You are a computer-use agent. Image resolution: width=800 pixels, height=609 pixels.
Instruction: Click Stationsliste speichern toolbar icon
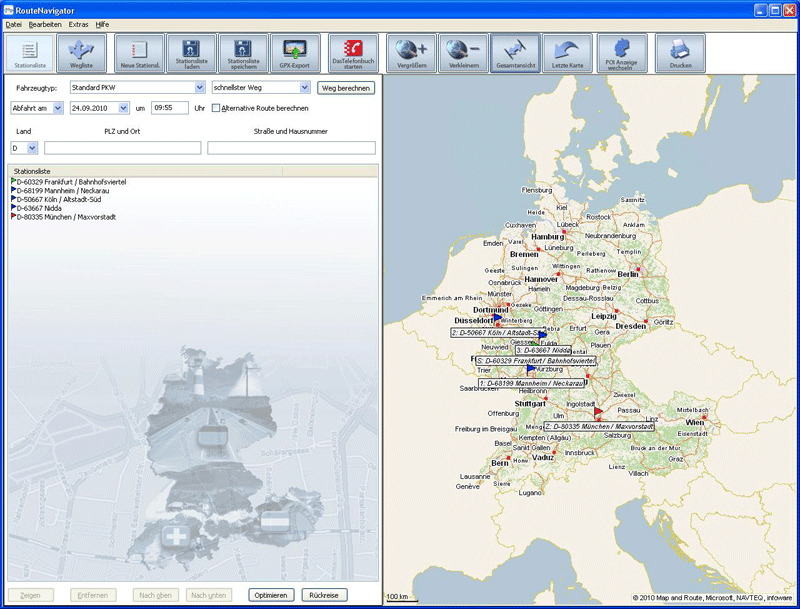243,53
